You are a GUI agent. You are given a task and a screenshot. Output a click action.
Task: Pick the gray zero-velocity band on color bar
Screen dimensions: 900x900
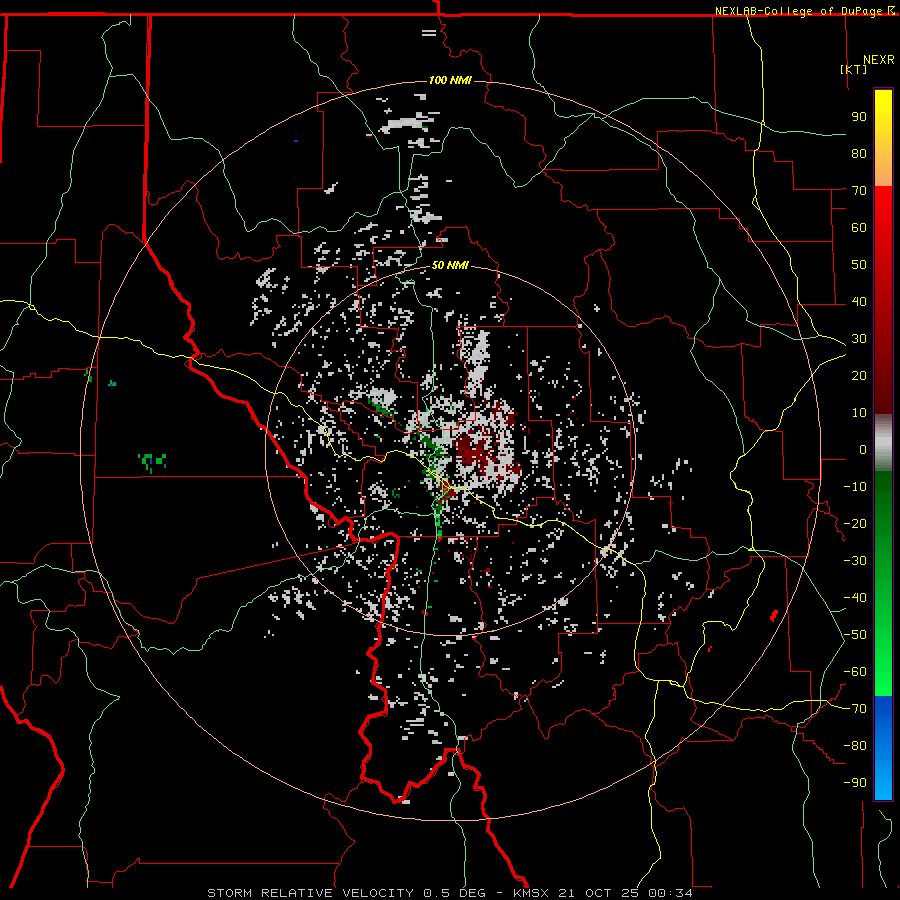(883, 443)
